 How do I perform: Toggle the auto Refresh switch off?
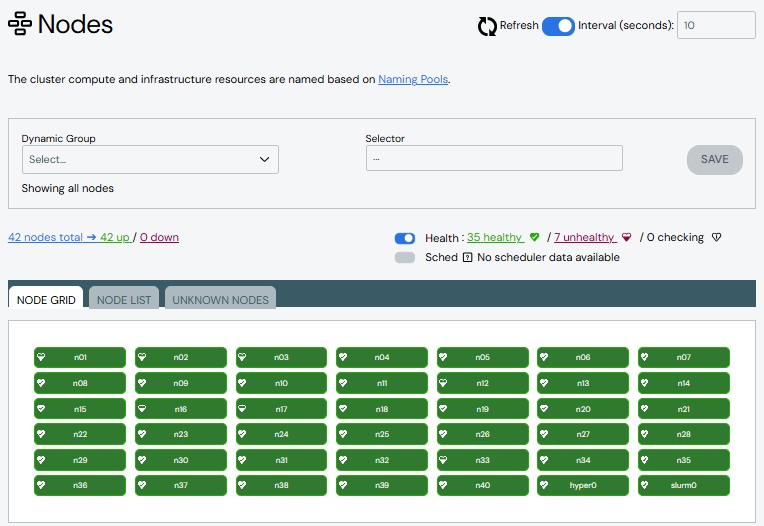point(558,26)
